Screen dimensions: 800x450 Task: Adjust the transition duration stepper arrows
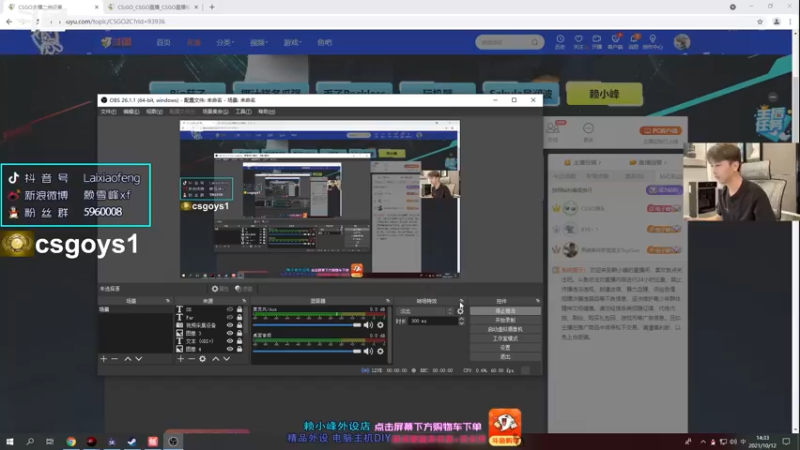(x=461, y=321)
